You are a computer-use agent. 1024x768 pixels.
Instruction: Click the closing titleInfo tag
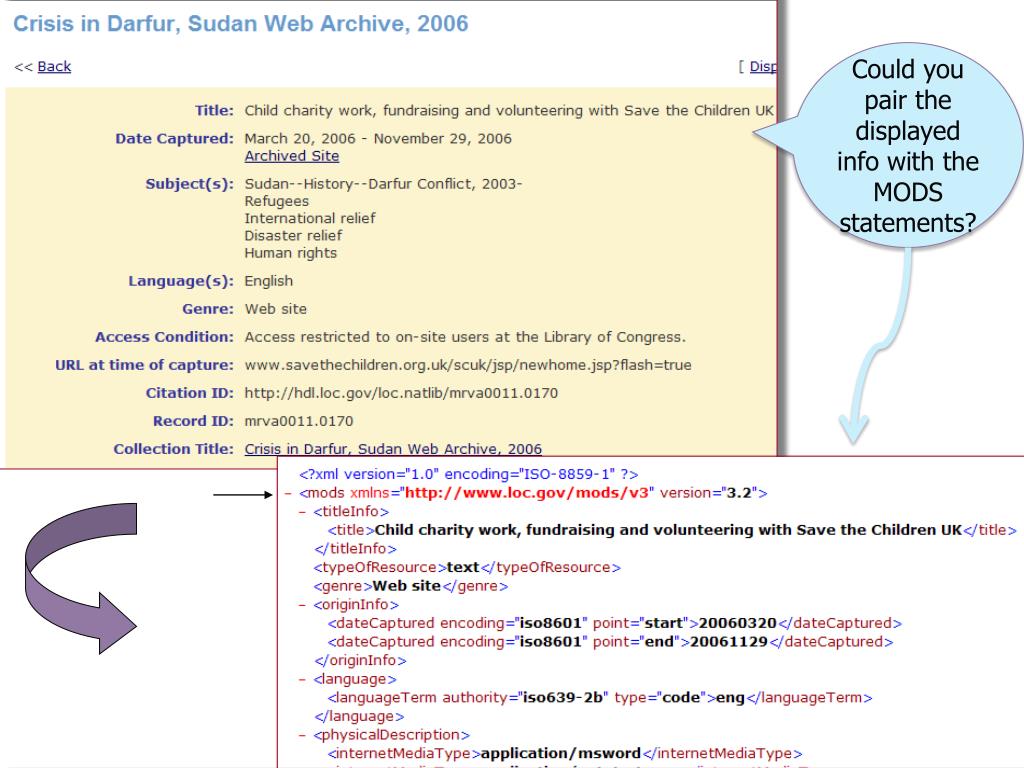point(355,549)
